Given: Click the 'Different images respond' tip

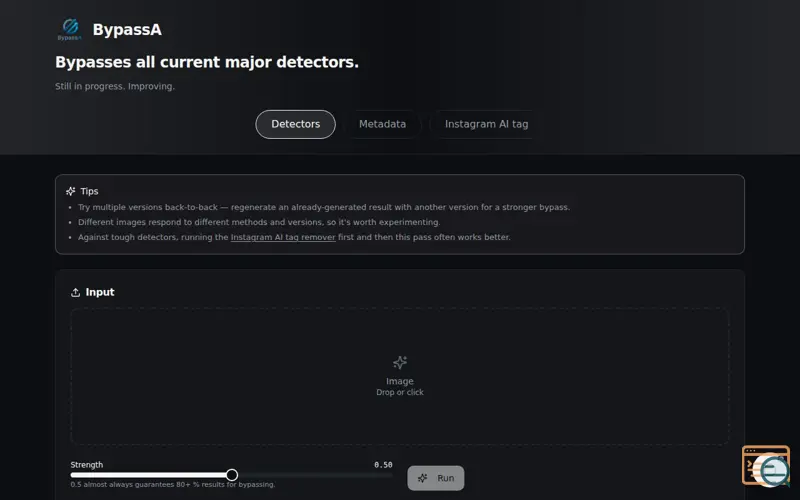Looking at the screenshot, I should [259, 222].
